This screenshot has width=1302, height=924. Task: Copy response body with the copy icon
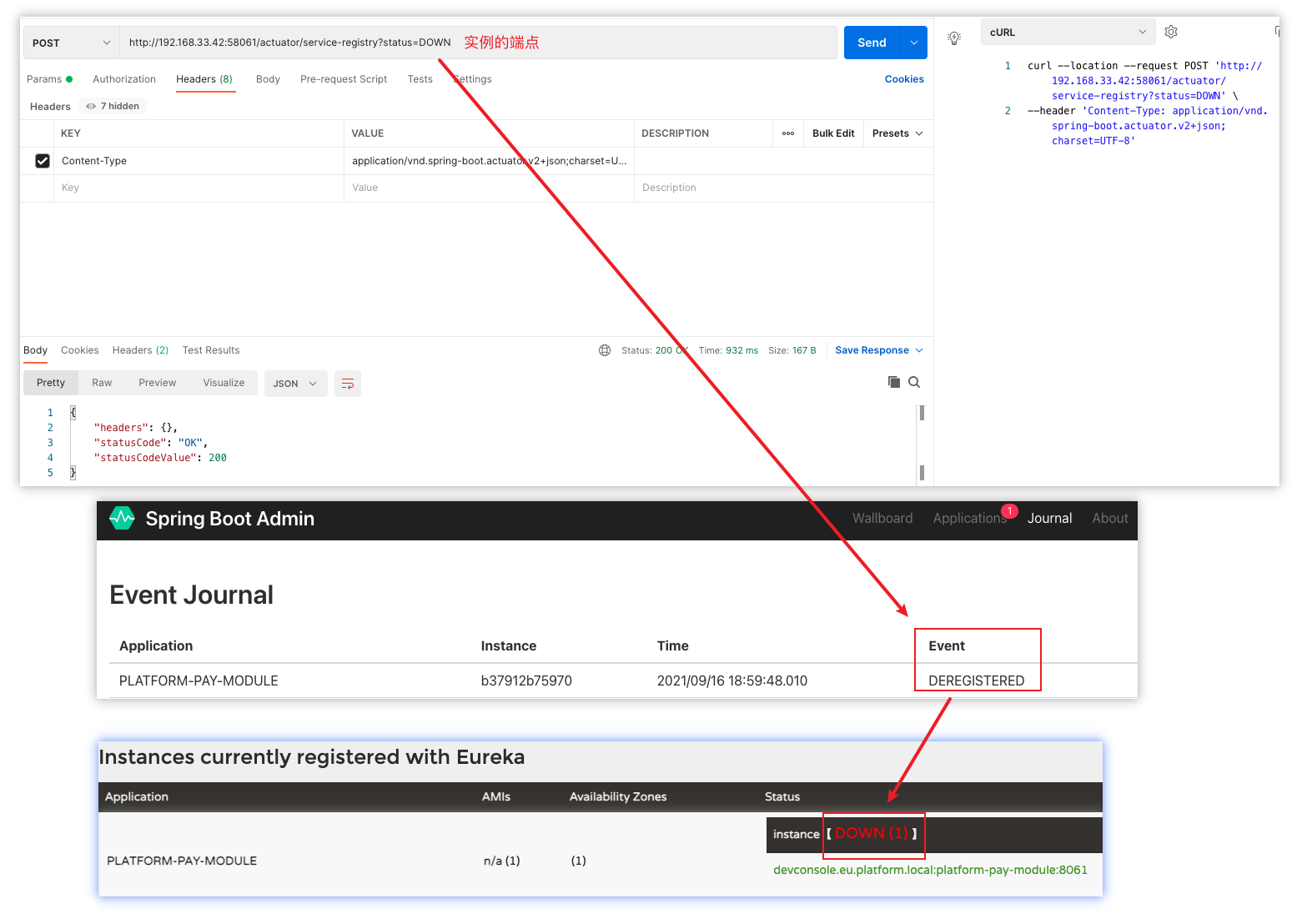point(894,382)
